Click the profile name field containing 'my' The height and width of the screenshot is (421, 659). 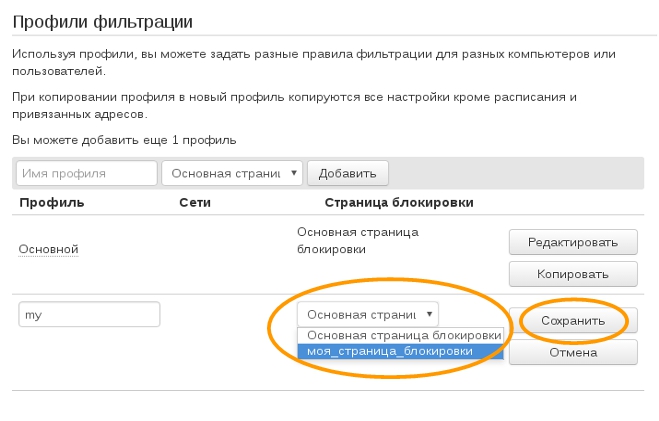click(x=89, y=314)
